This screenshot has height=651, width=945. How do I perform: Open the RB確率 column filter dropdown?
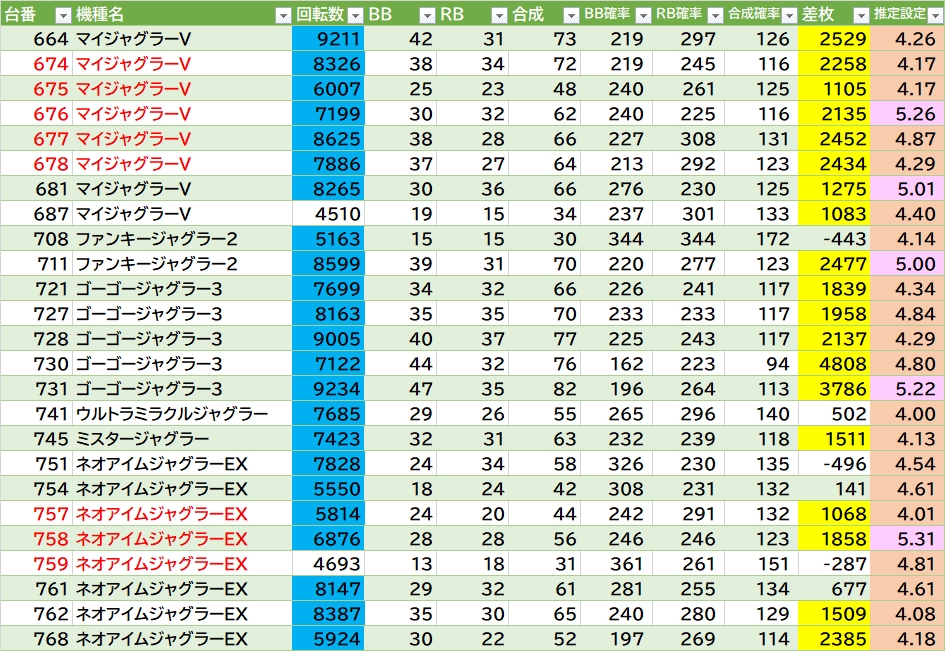(715, 16)
